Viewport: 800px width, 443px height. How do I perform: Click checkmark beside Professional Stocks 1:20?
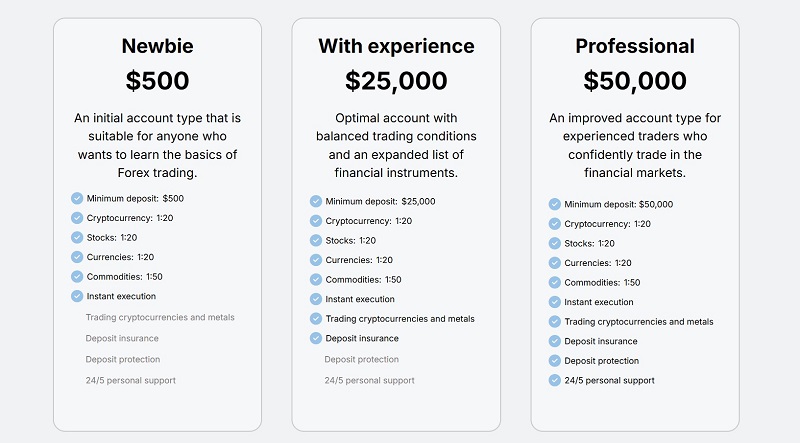click(555, 243)
